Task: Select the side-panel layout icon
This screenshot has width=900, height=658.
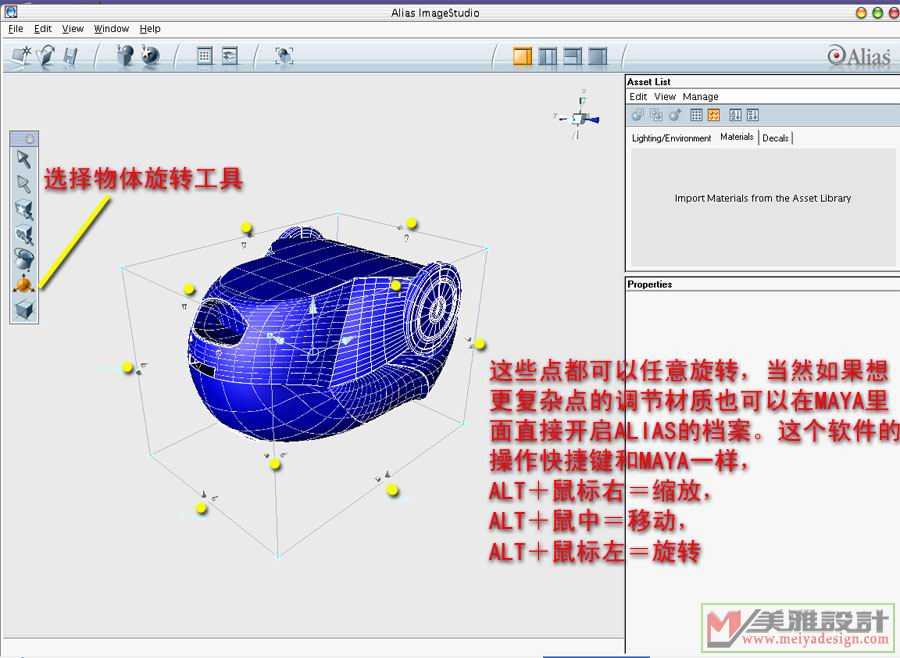Action: point(572,56)
